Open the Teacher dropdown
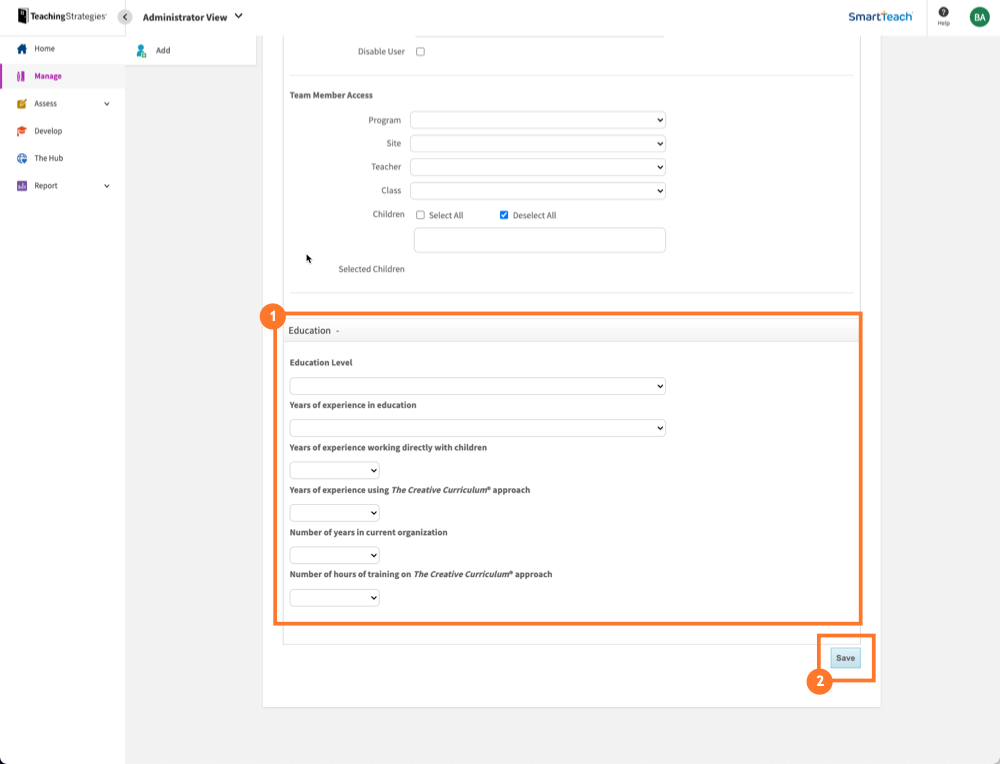Viewport: 1000px width, 764px height. point(538,166)
